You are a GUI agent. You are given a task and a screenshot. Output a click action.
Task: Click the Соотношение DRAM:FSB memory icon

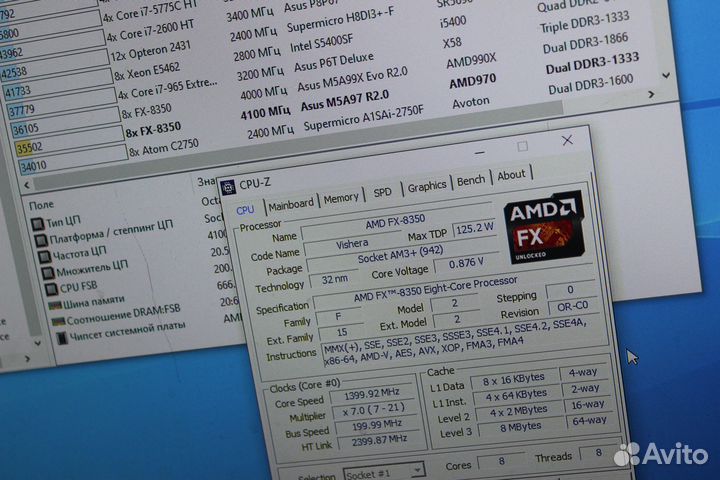pos(58,322)
